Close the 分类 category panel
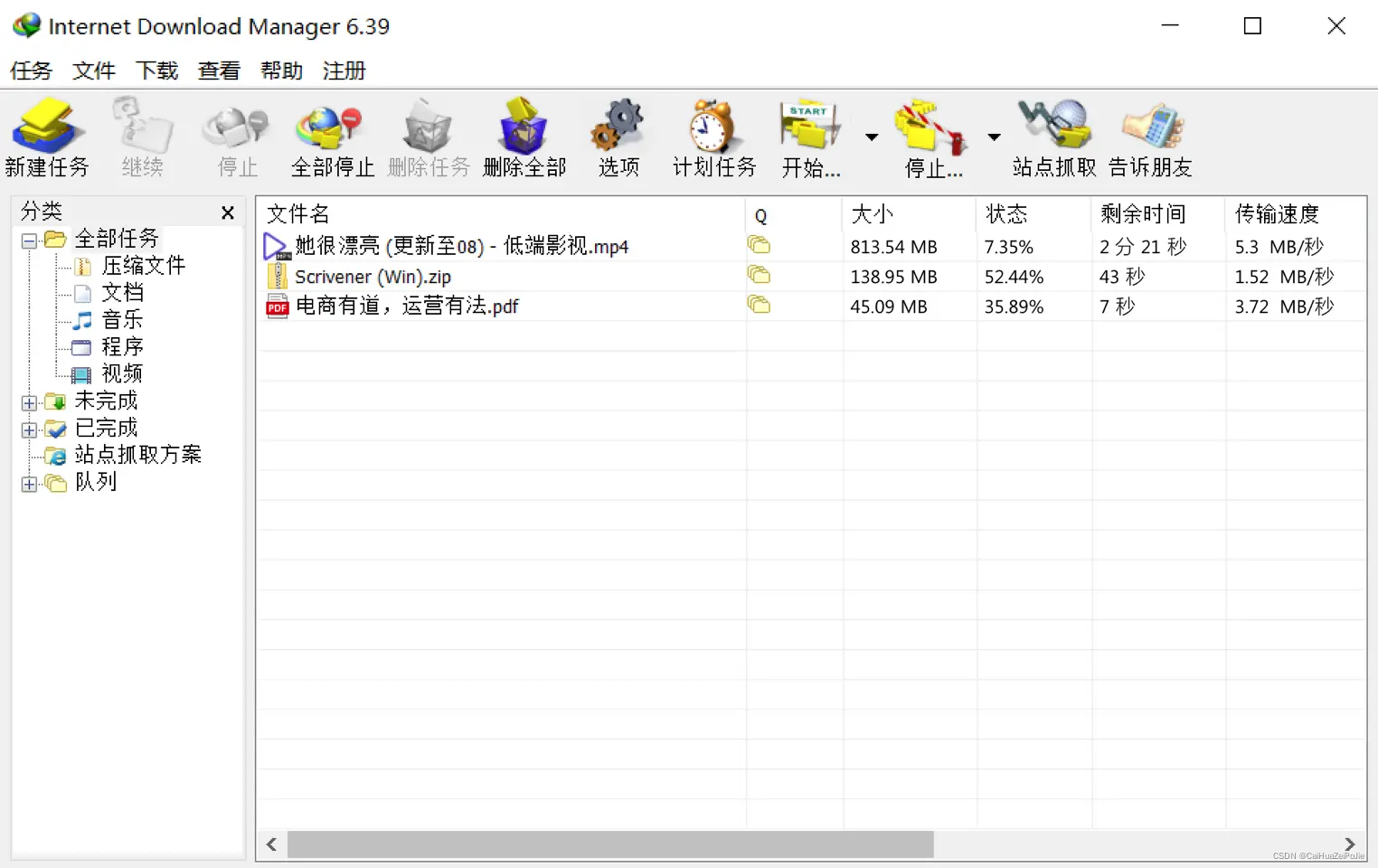The height and width of the screenshot is (868, 1378). click(x=228, y=212)
